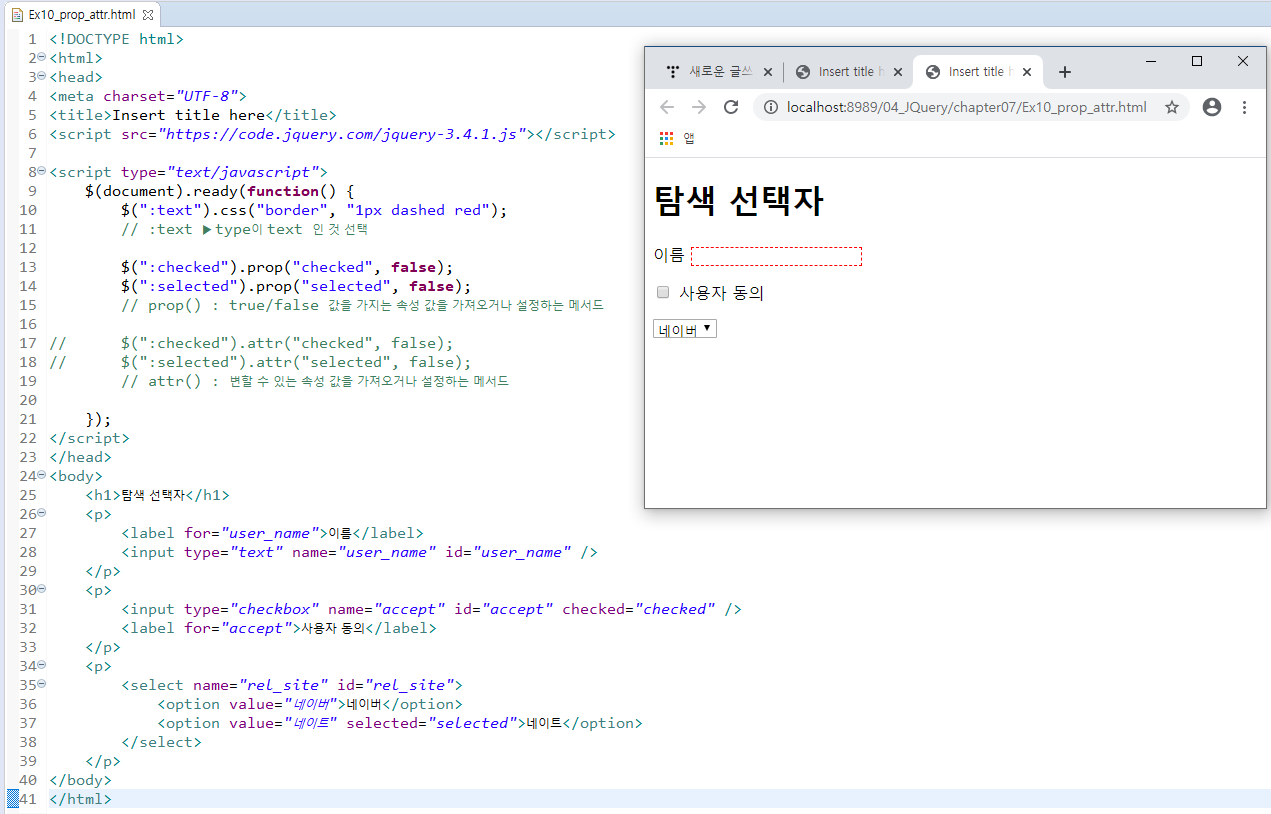The width and height of the screenshot is (1271, 814).
Task: Click the 사용자 동의 label
Action: (721, 293)
